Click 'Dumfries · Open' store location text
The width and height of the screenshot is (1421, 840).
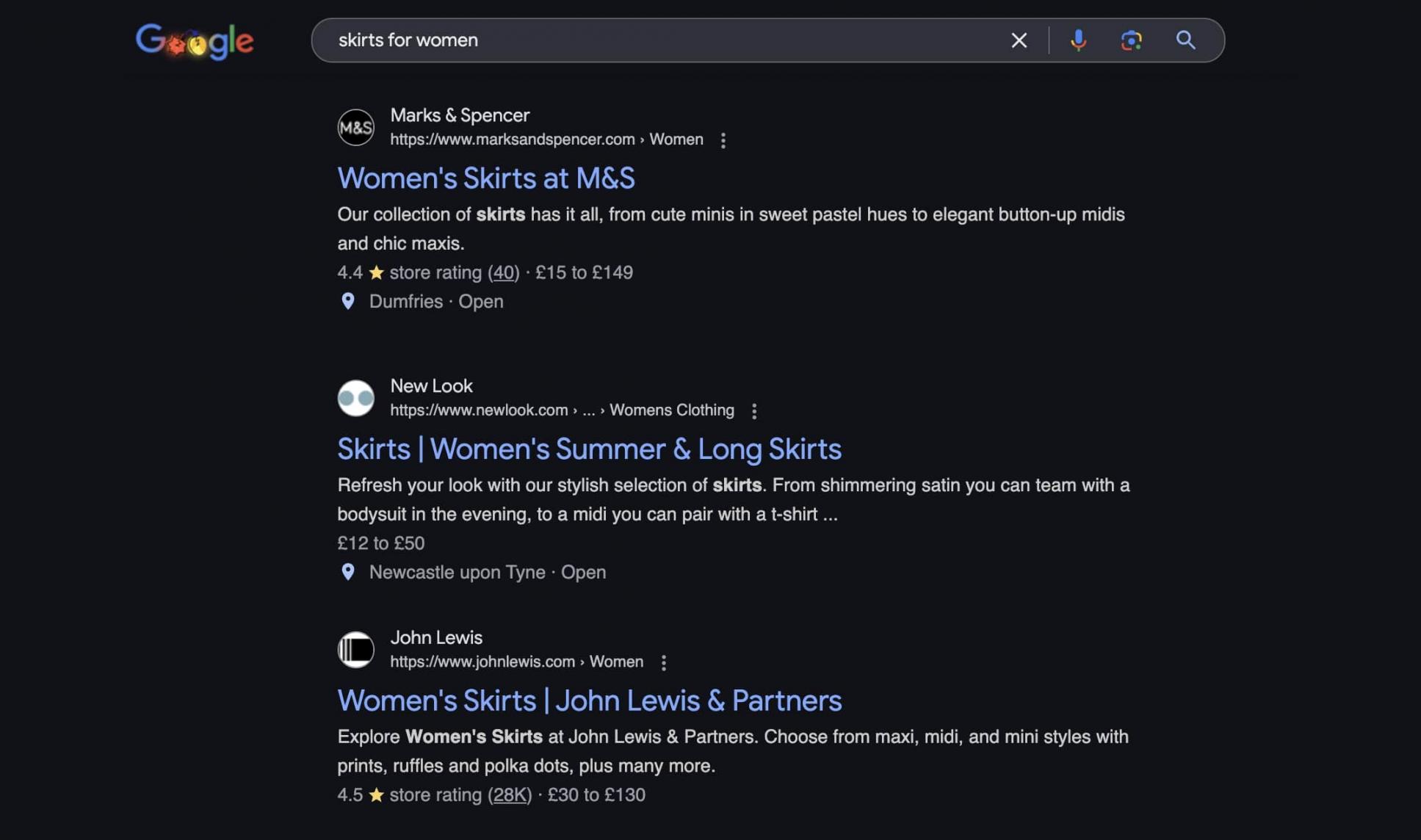click(436, 302)
